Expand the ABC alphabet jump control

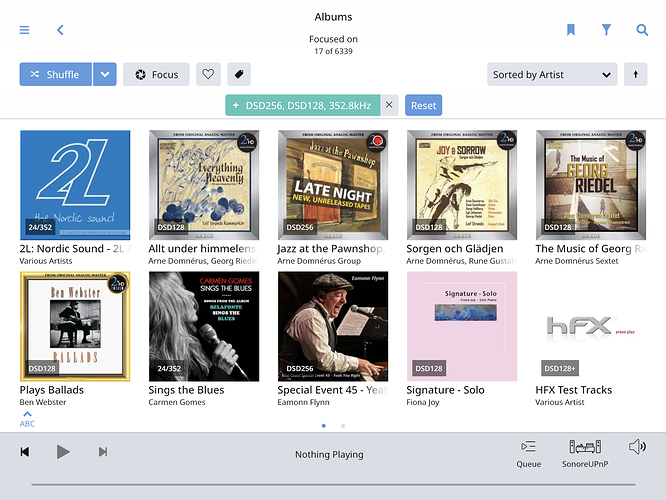click(x=27, y=419)
